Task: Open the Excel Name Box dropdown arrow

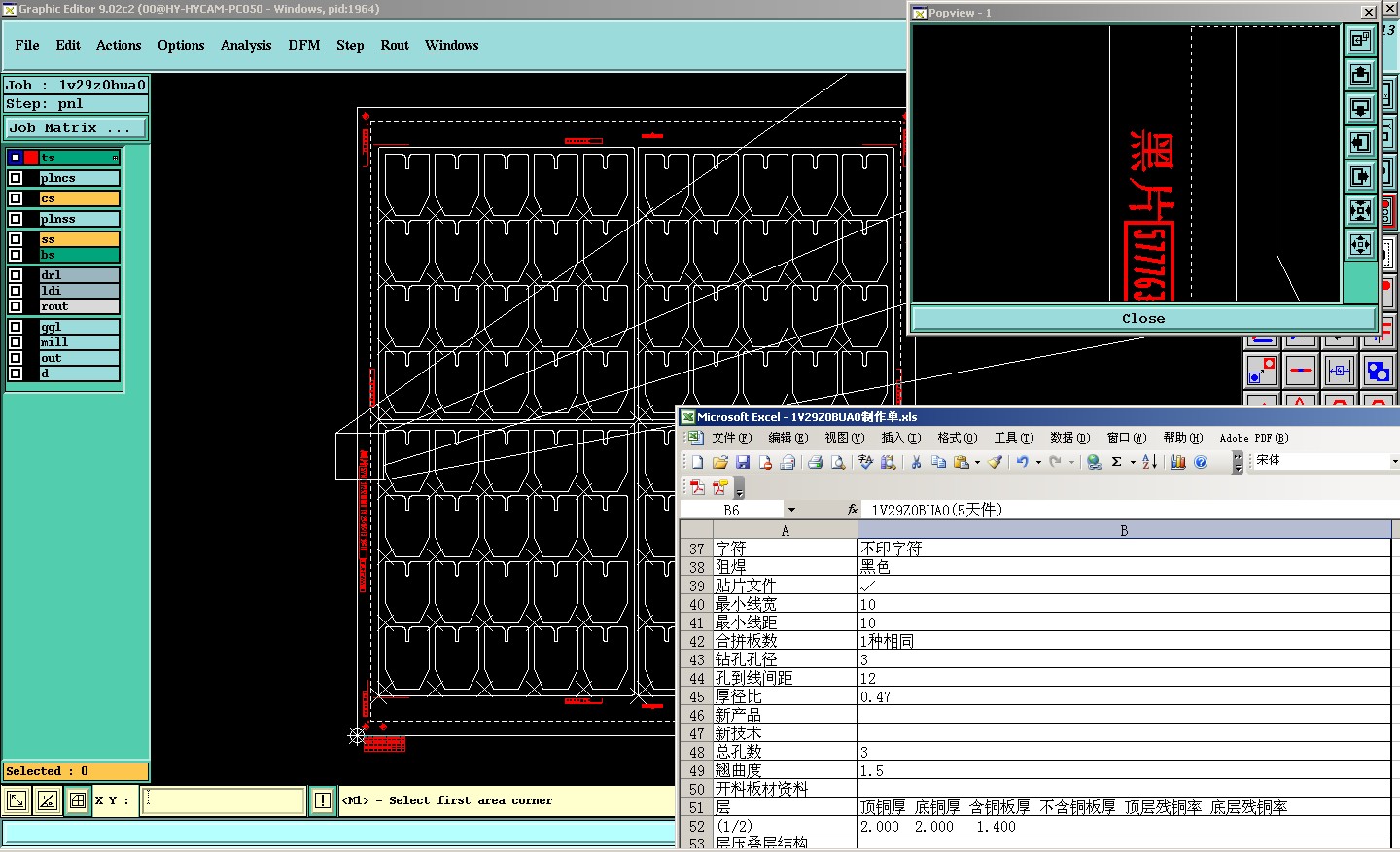Action: tap(791, 510)
